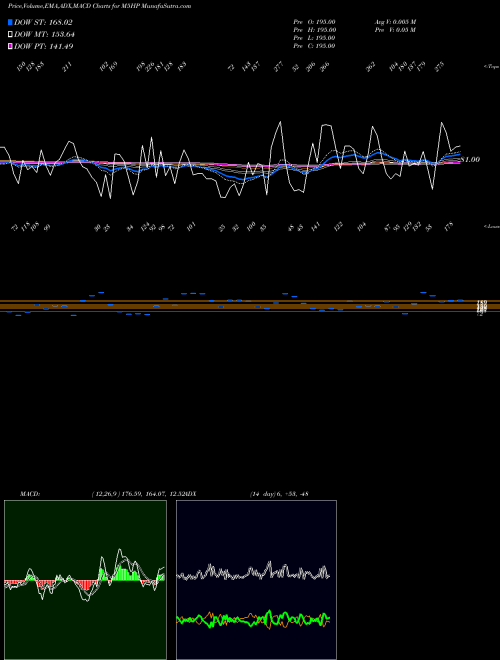
Task: Click the 'Pre H: 195.00' value
Action: [314, 30]
